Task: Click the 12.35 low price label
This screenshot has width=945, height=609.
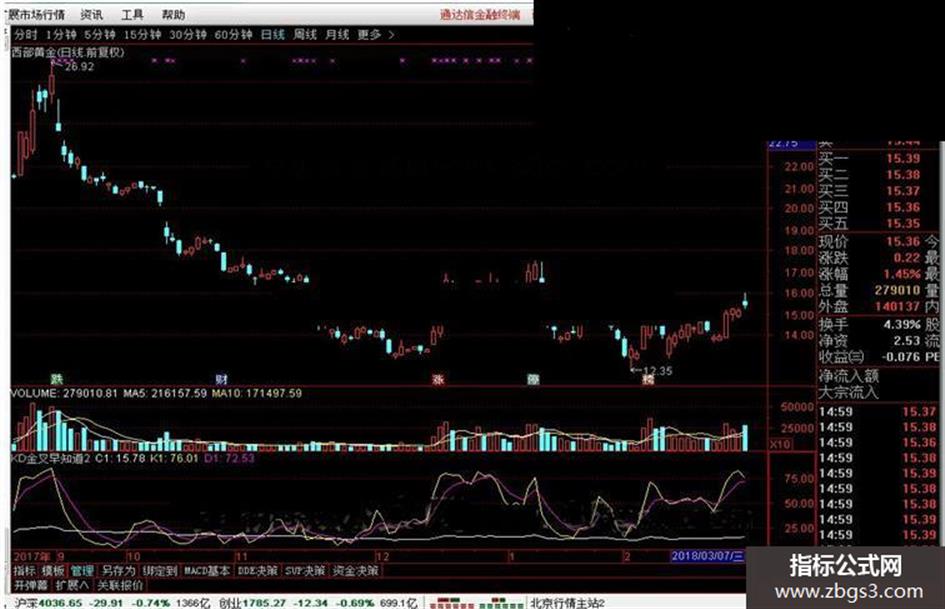Action: [658, 371]
